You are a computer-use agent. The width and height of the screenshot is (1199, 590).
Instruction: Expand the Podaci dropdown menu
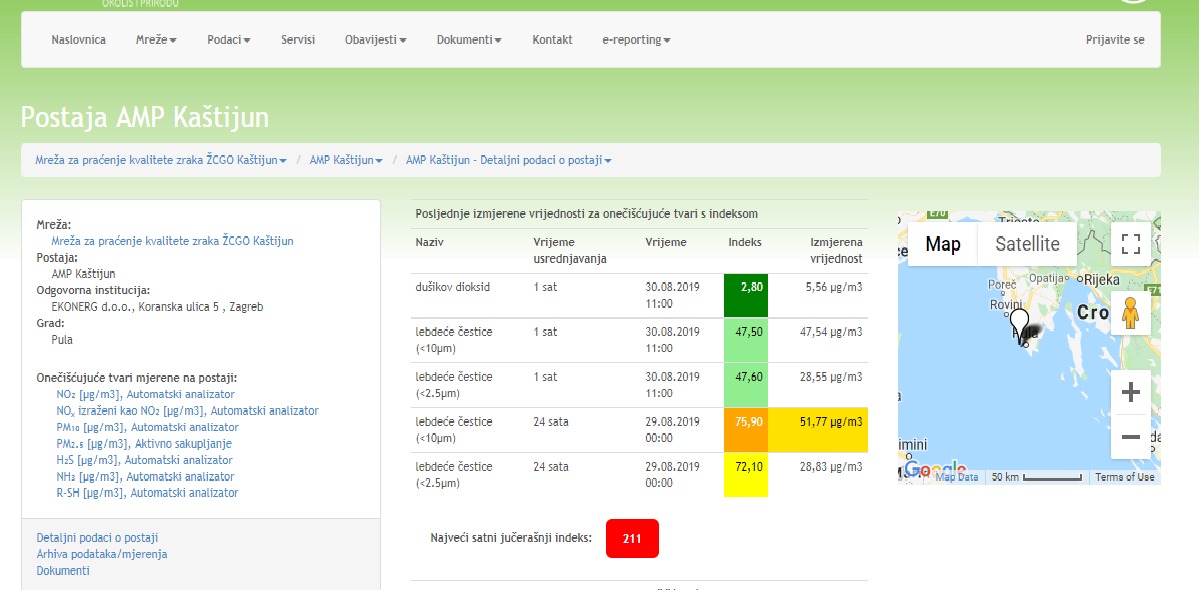[x=229, y=40]
